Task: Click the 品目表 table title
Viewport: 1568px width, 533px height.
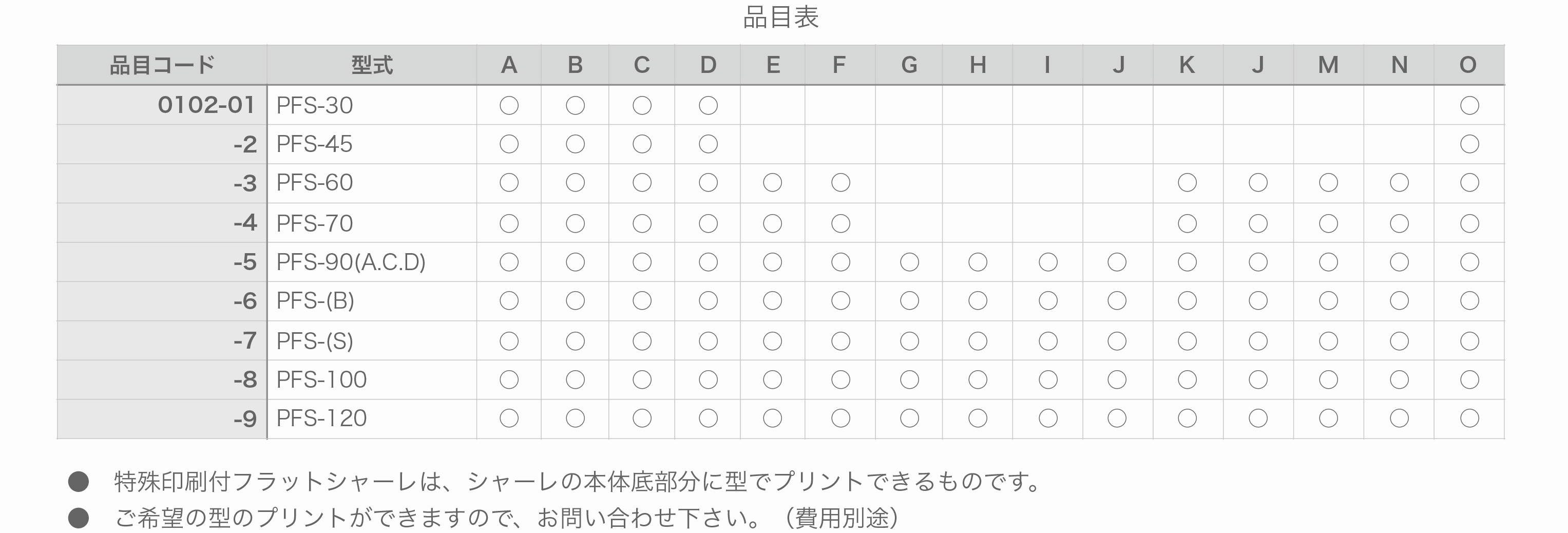Action: pos(781,17)
